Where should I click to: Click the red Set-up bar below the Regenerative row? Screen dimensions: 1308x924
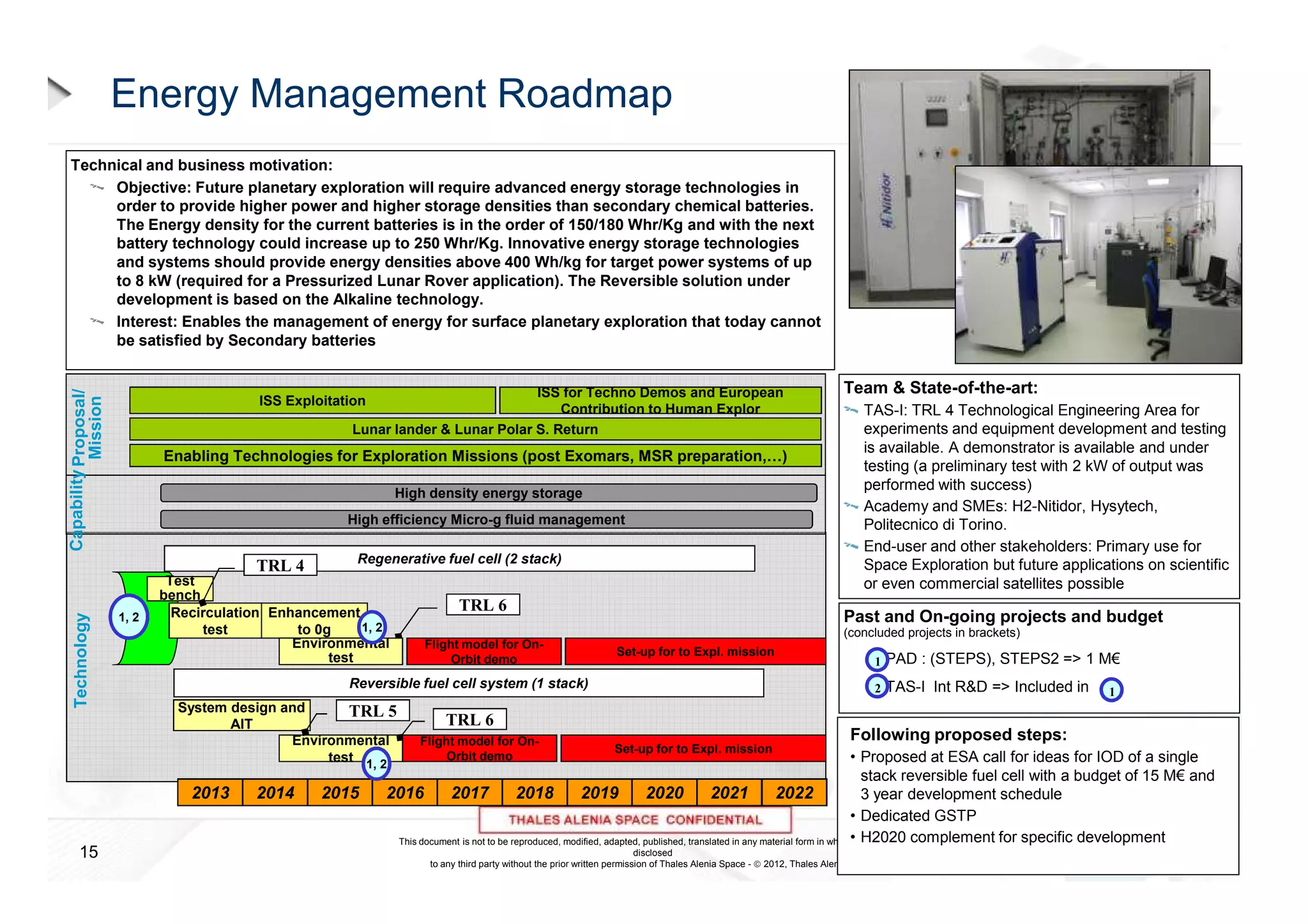click(x=694, y=651)
